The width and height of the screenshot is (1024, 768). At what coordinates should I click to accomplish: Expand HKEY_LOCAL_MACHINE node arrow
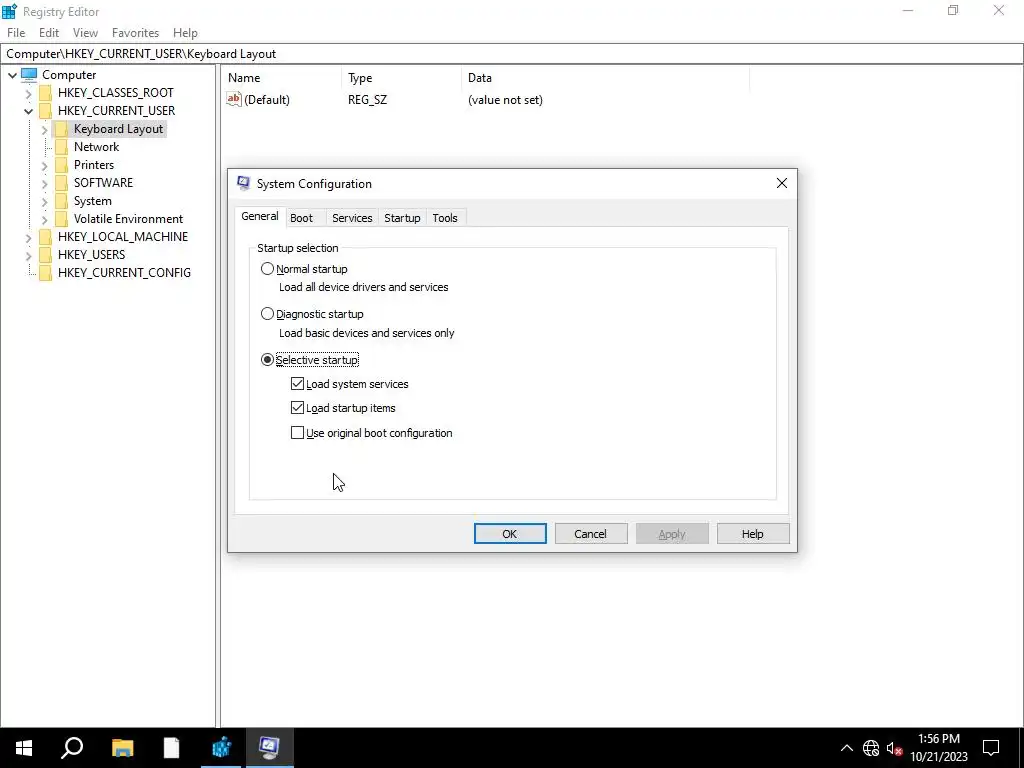coord(28,237)
